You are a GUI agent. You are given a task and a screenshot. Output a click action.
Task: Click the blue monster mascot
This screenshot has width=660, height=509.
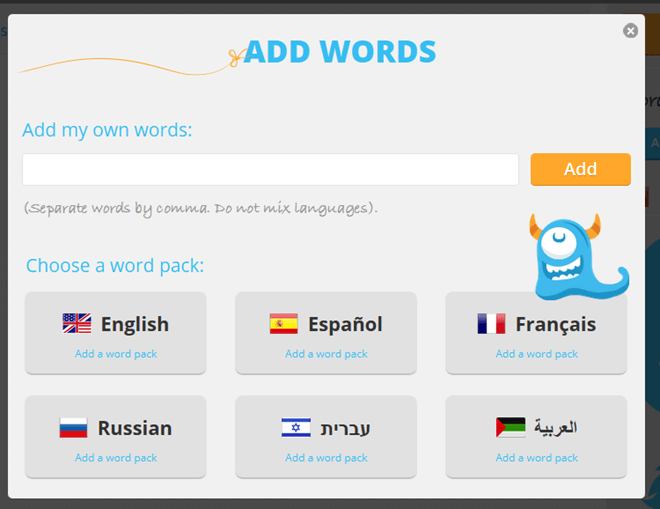(x=574, y=257)
